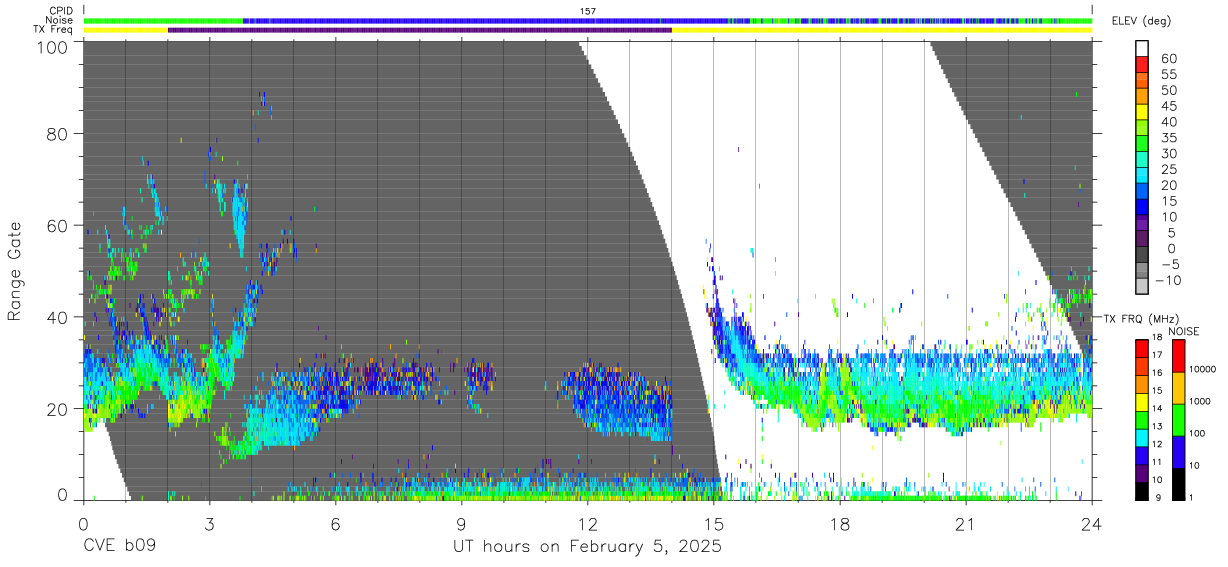Click the purple segment of TX Freq bar
Screen dimensions: 1228x567
[420, 30]
